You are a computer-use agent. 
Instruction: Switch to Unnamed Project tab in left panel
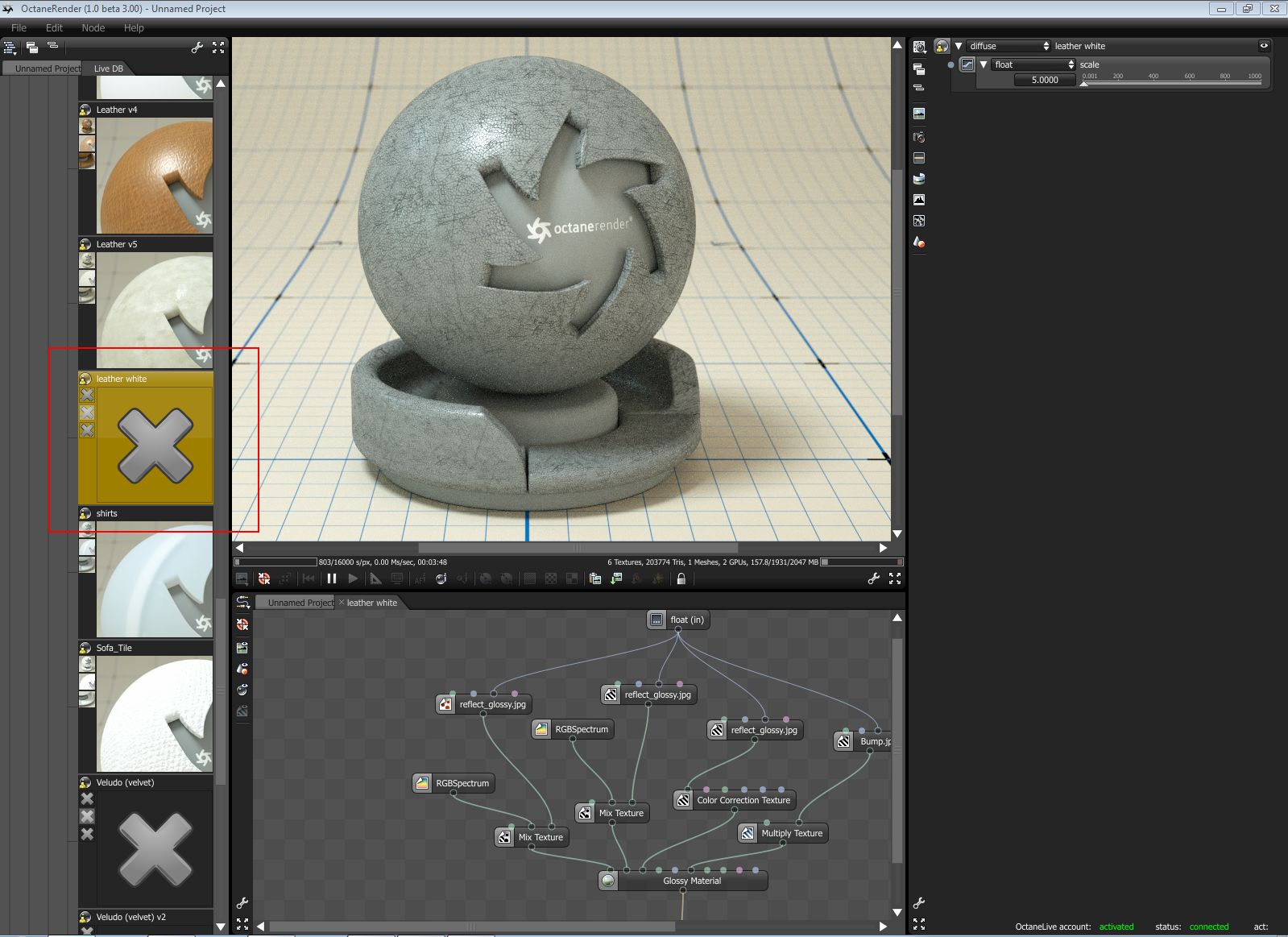pyautogui.click(x=43, y=68)
